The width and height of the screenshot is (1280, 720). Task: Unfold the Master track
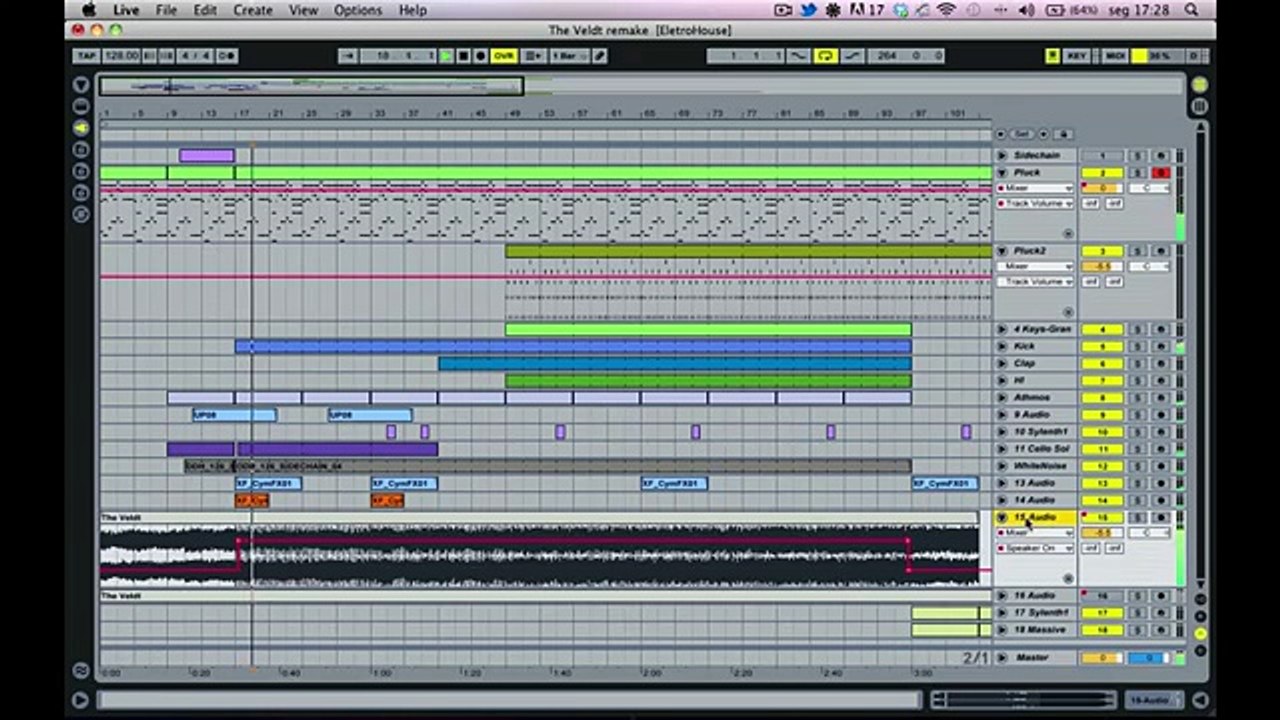[1002, 658]
